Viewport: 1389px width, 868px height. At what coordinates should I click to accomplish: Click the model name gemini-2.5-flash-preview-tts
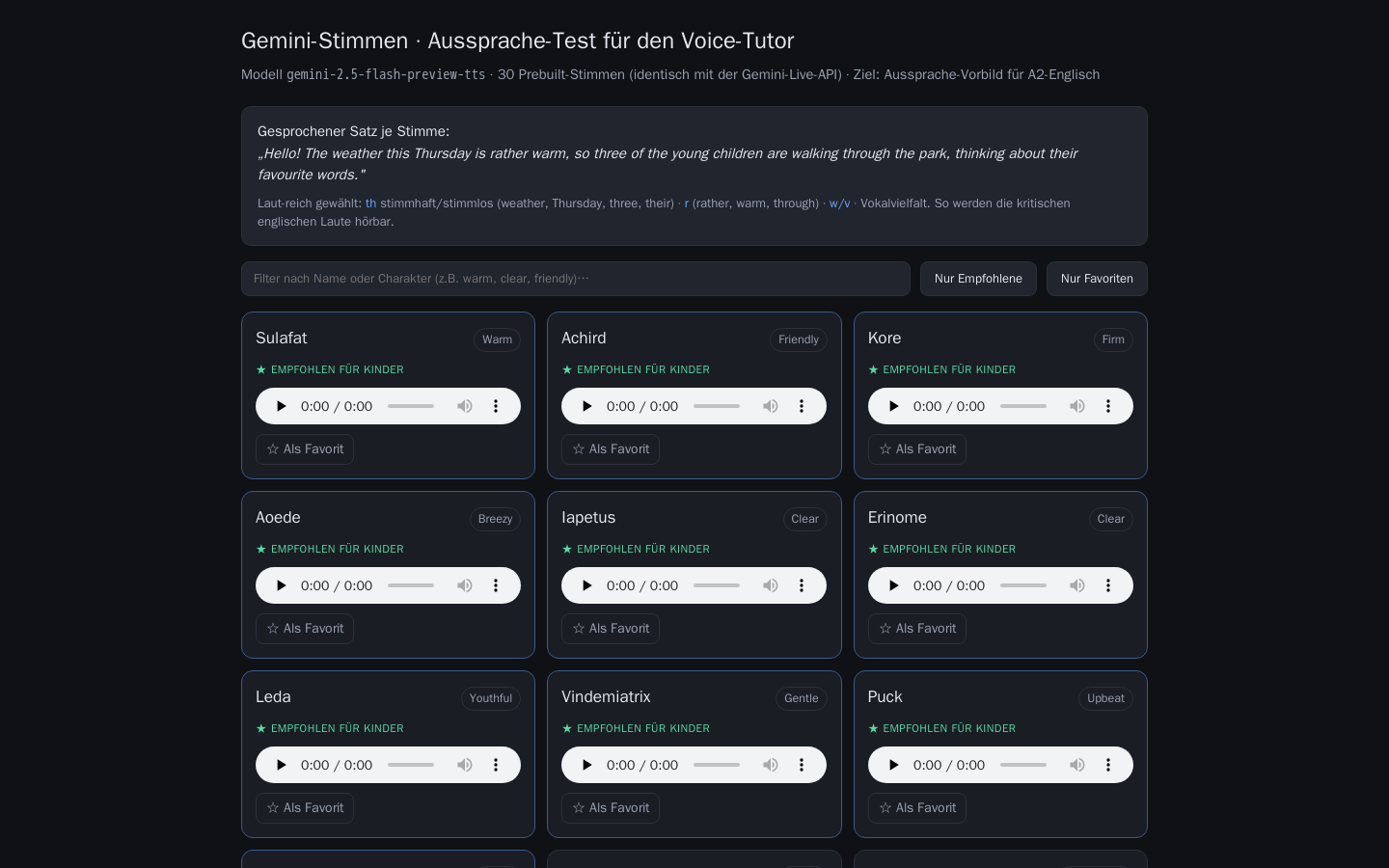[x=386, y=74]
